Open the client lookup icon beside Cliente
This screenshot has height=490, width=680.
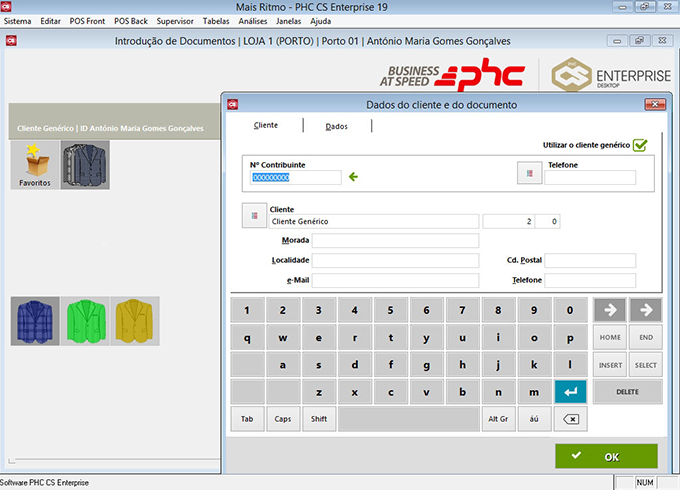254,216
